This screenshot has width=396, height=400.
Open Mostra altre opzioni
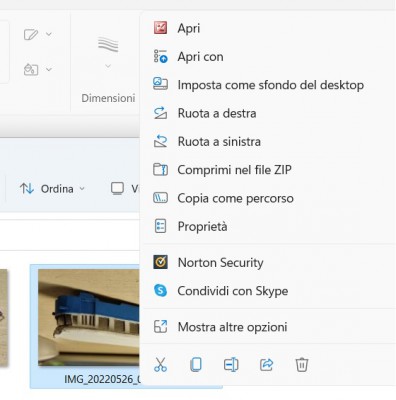268,327
